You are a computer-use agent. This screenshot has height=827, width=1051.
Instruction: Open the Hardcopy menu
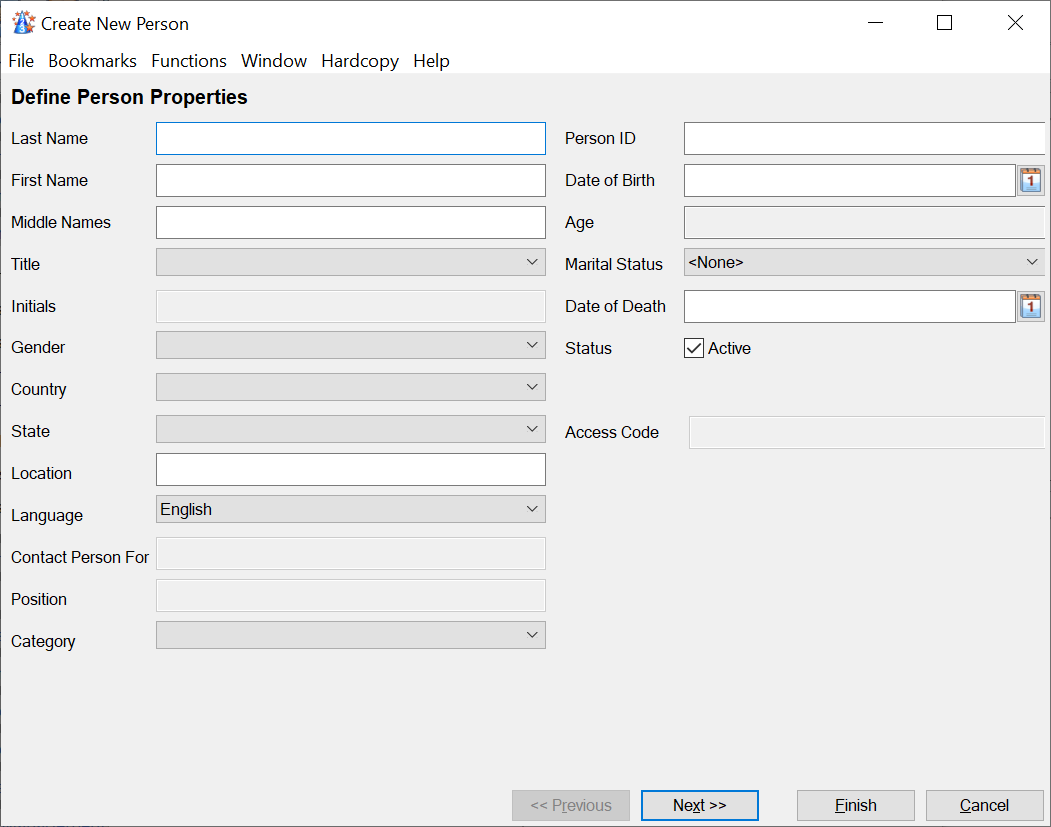coord(360,61)
